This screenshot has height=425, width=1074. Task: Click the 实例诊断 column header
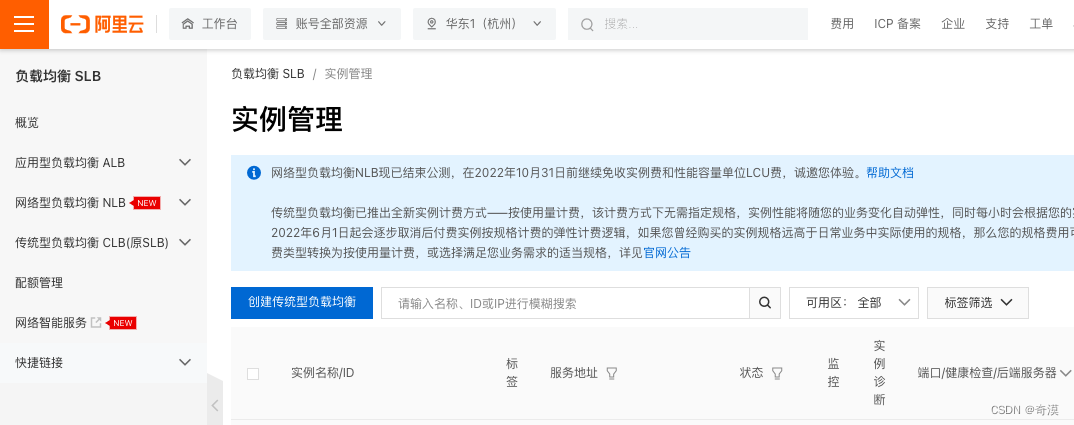880,373
